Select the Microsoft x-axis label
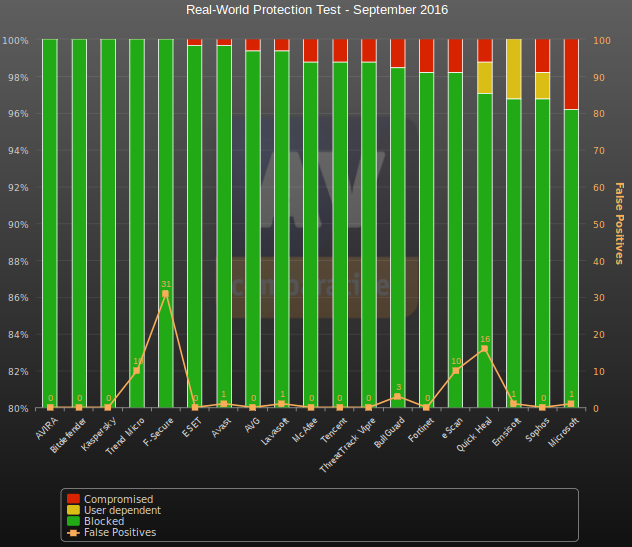The height and width of the screenshot is (547, 632). 563,433
